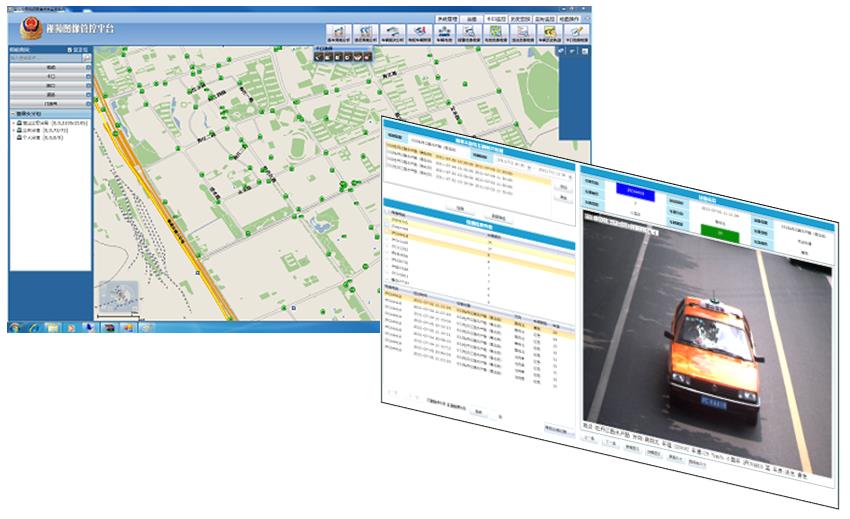
Task: Open the blue people-group toolbar tool
Action: [445, 34]
